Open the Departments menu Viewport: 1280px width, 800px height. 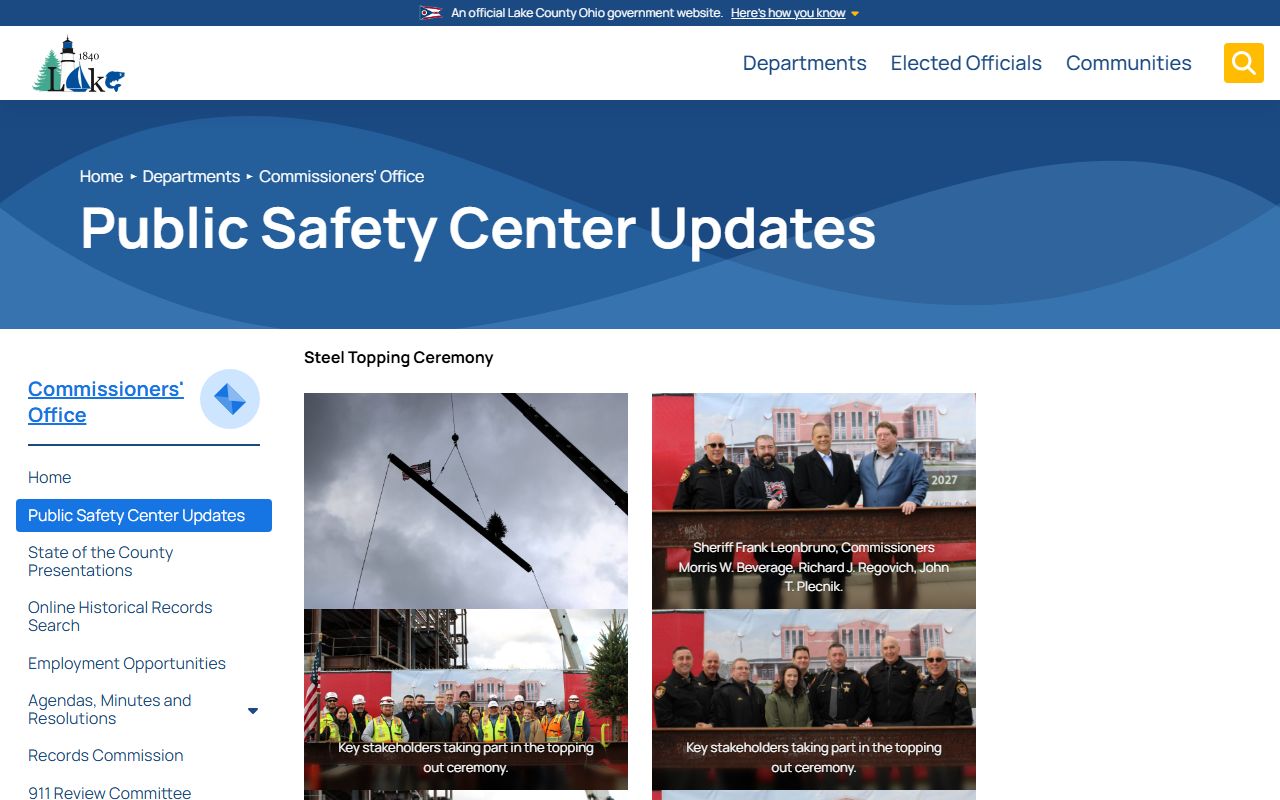(805, 63)
